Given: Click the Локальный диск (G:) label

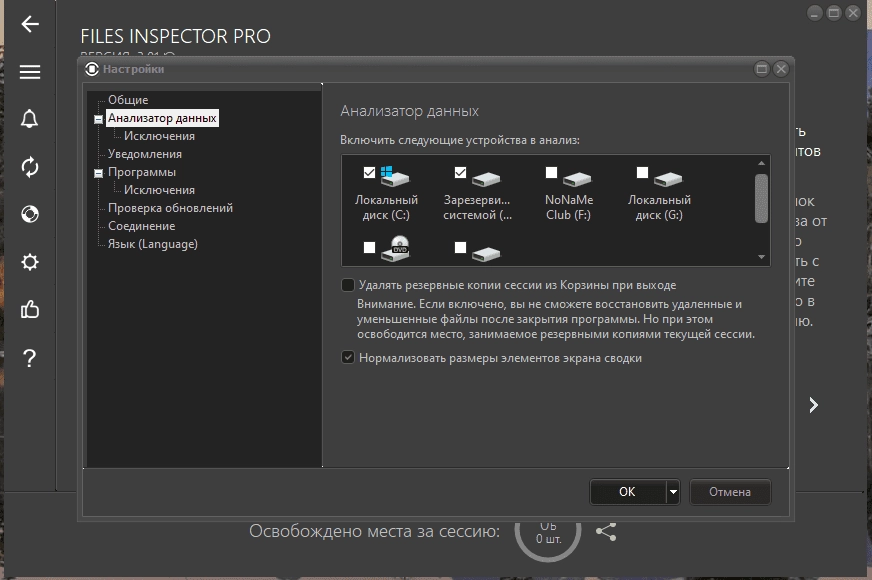Looking at the screenshot, I should point(659,207).
